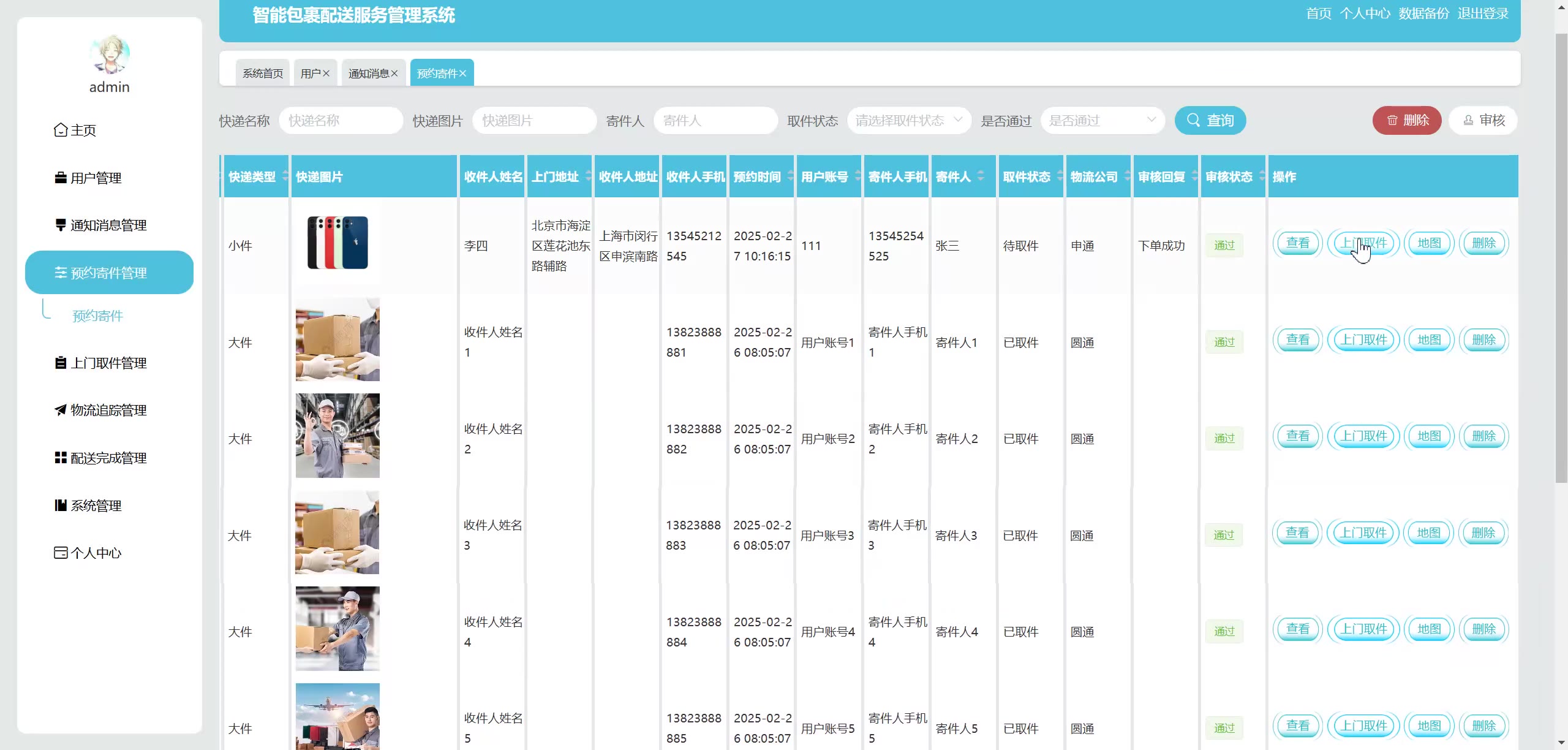Close the 预约寄件 tab
1568x750 pixels.
pyautogui.click(x=463, y=74)
